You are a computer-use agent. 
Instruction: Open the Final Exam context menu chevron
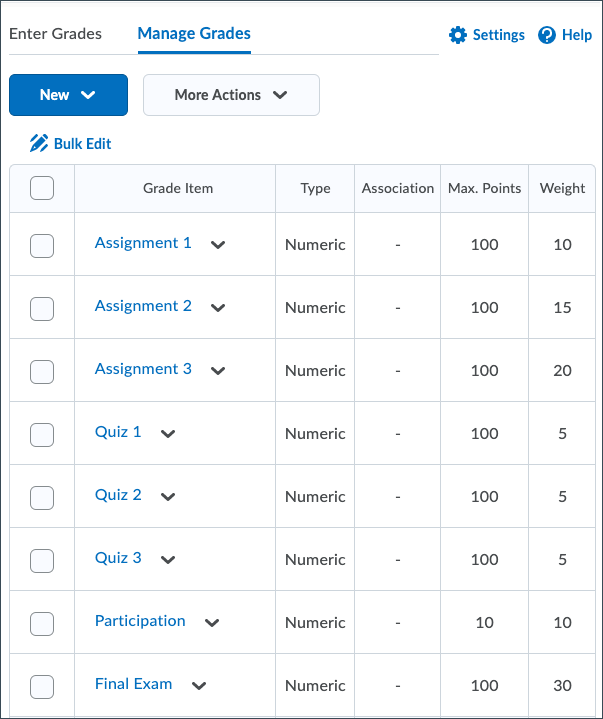pyautogui.click(x=199, y=686)
